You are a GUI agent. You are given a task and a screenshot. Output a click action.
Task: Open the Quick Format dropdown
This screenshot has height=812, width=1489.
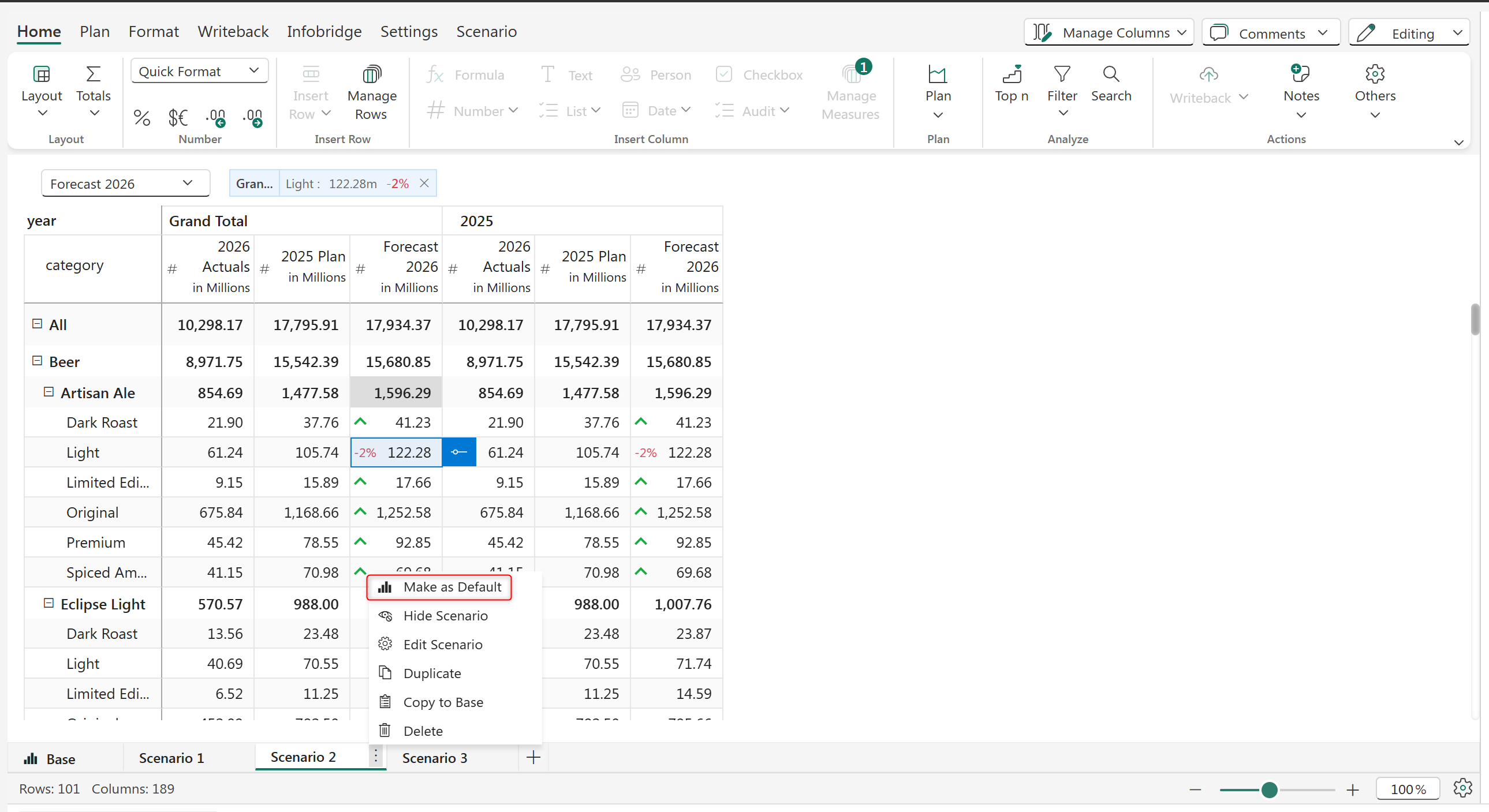pos(199,71)
